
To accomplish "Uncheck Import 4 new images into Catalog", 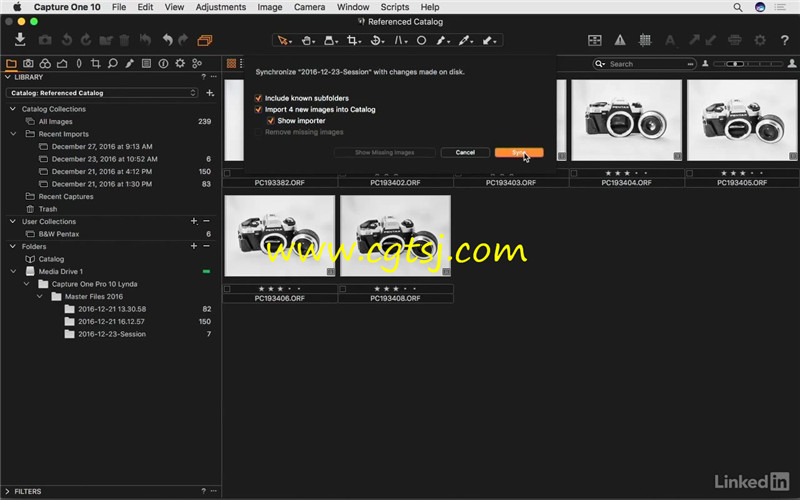I will pyautogui.click(x=258, y=109).
